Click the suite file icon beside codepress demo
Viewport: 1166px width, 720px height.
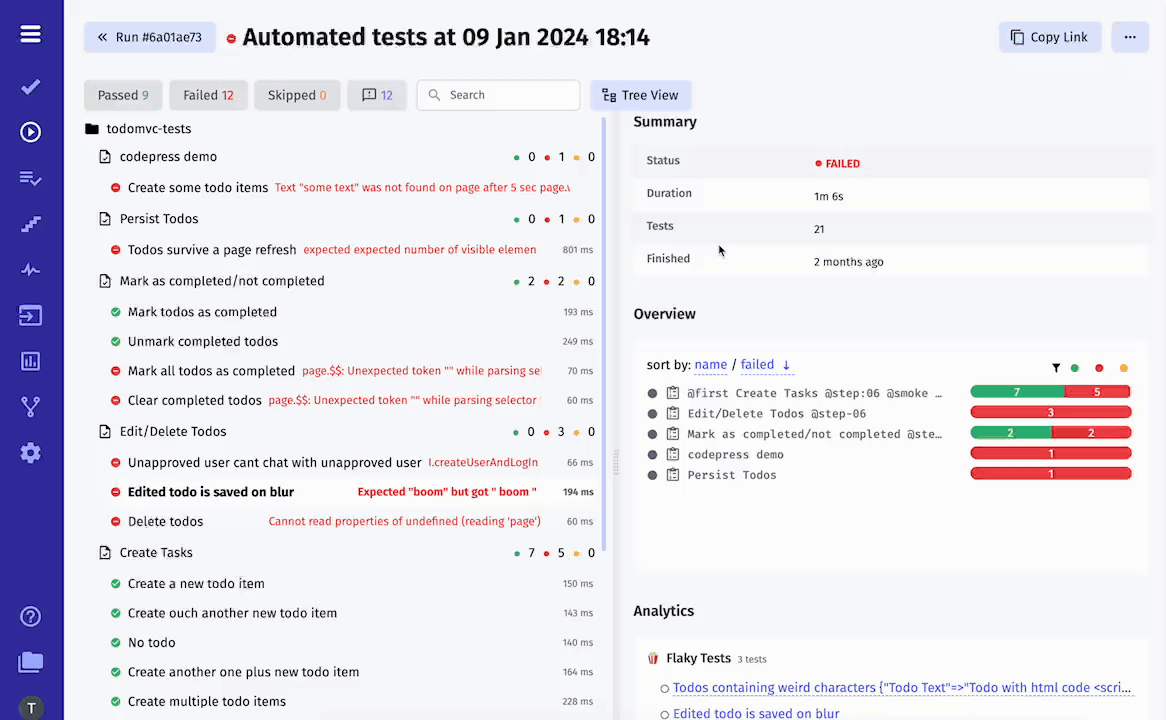tap(105, 157)
